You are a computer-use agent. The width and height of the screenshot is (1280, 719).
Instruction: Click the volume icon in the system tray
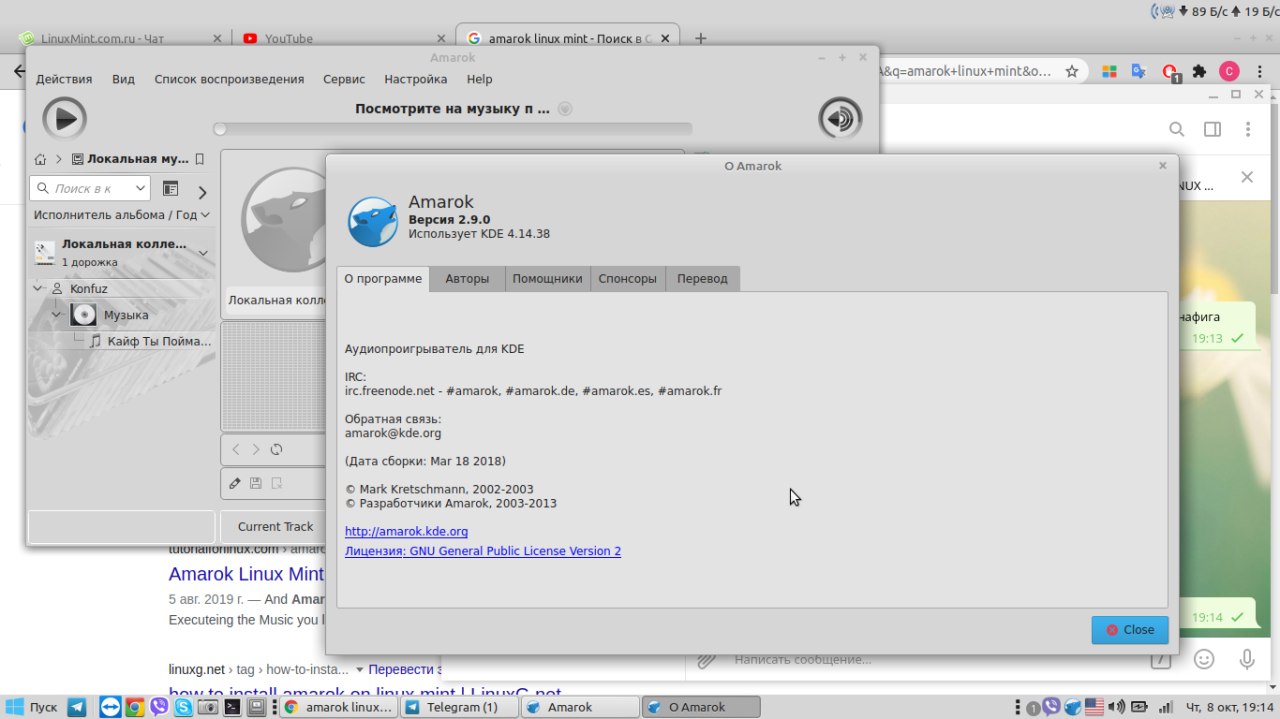[1118, 707]
